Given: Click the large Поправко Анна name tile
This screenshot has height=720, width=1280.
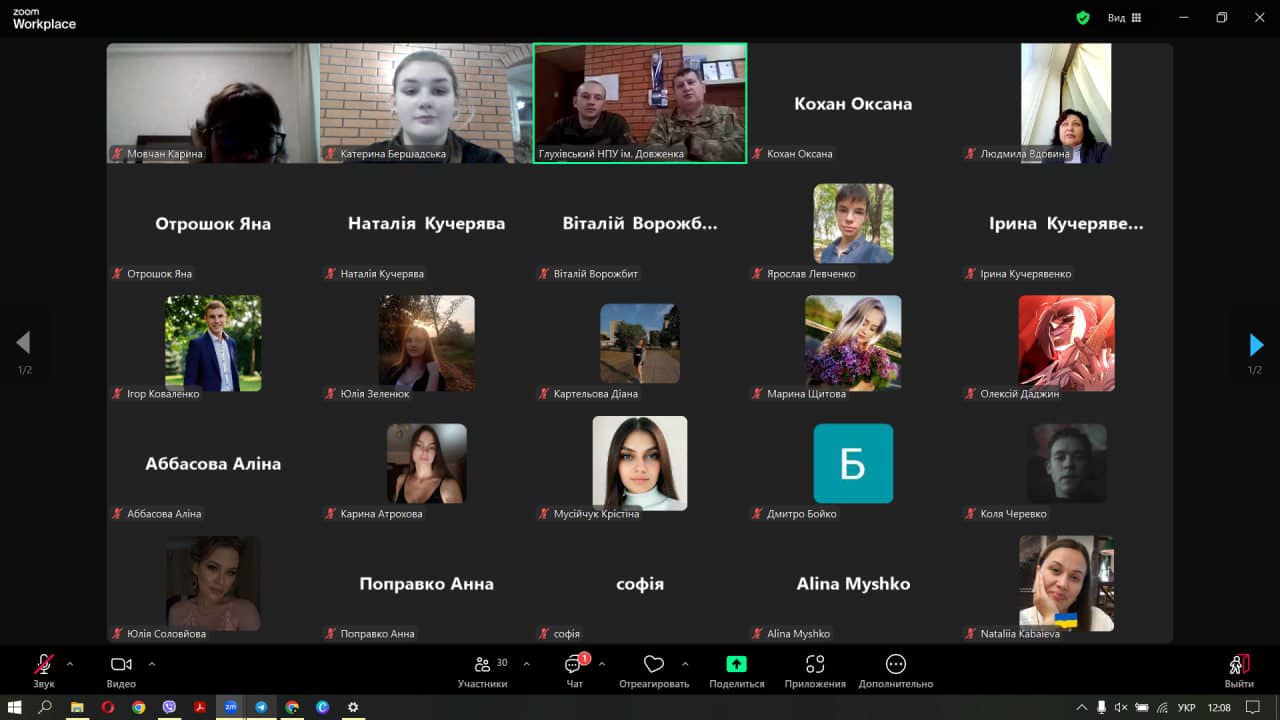Looking at the screenshot, I should (426, 583).
